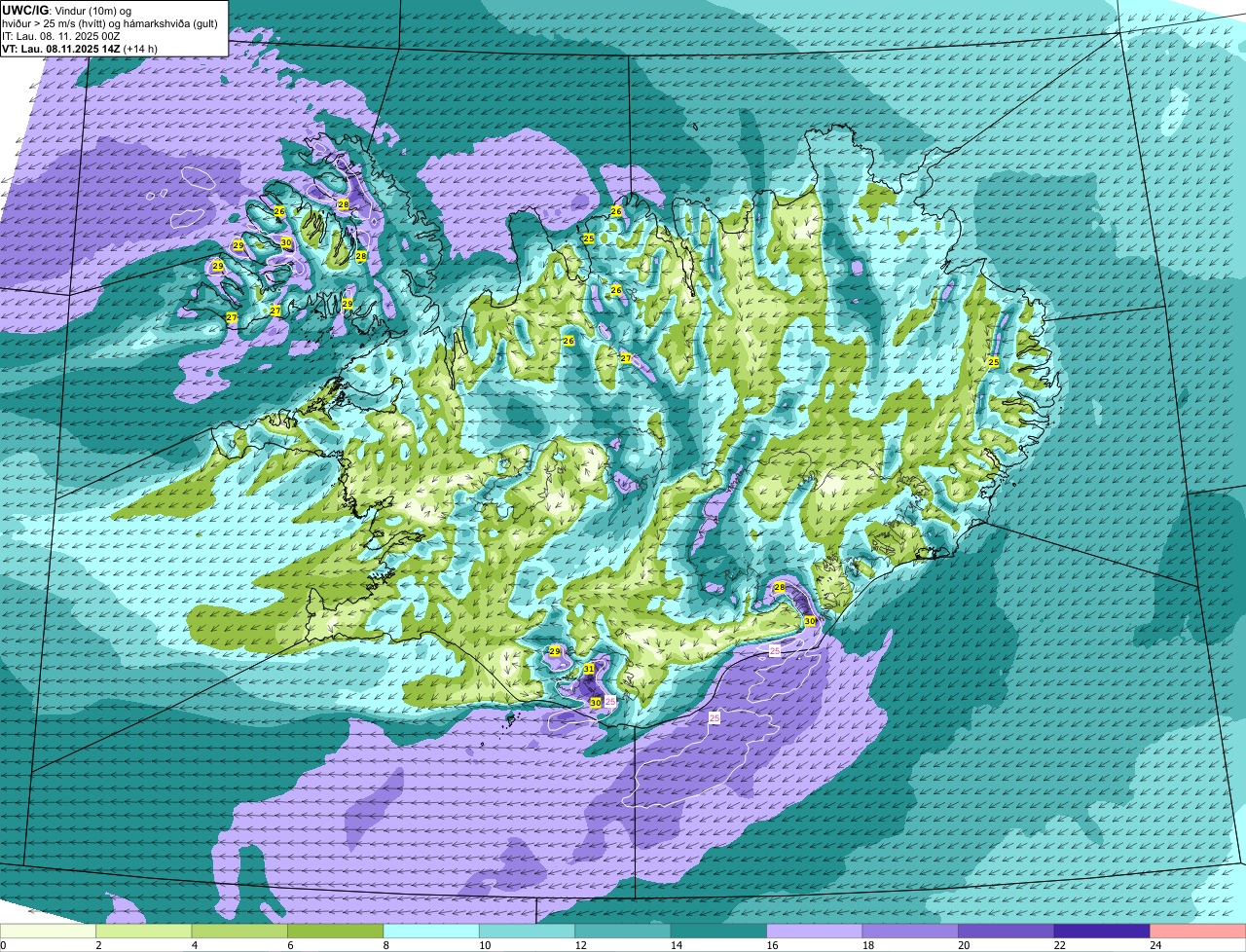Click the white '25' contour label over the southern ocean
The width and height of the screenshot is (1246, 952).
pyautogui.click(x=715, y=717)
